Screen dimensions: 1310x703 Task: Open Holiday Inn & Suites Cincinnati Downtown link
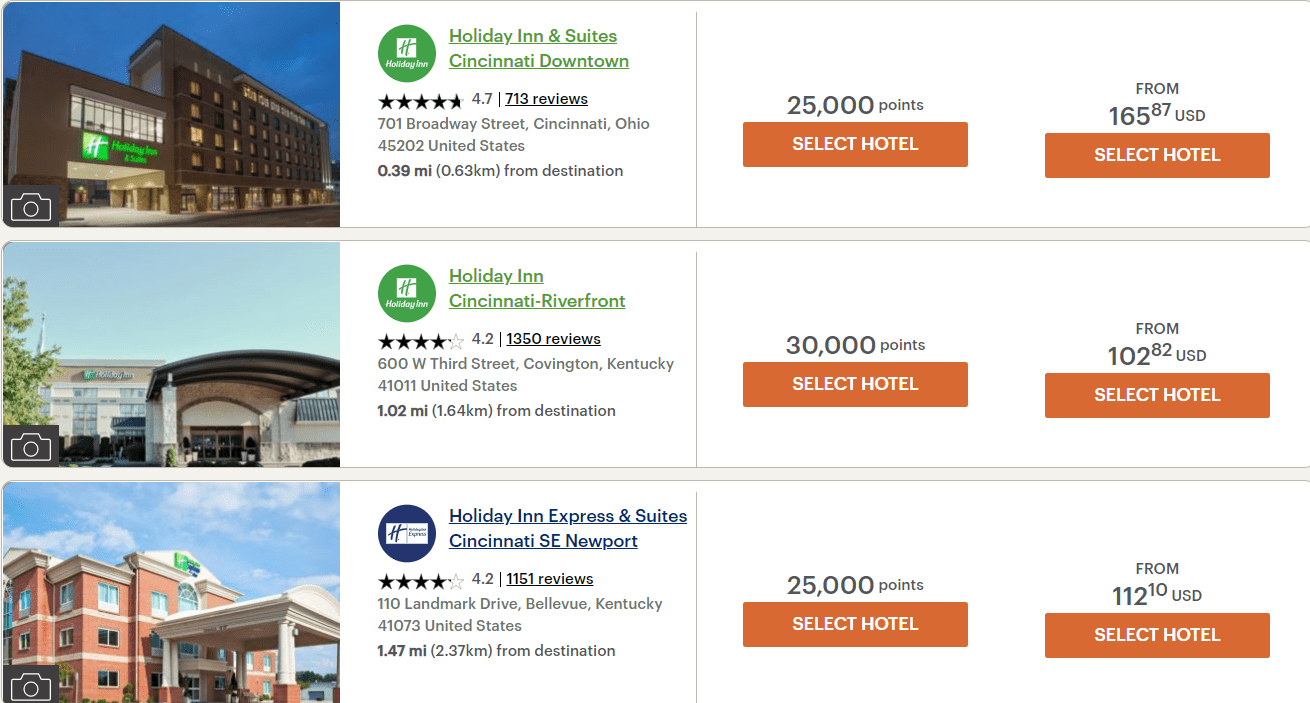tap(538, 48)
